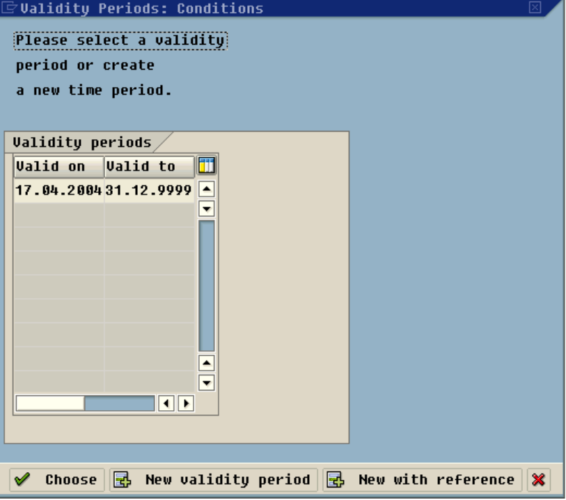Close window via title bar close icon
This screenshot has height=500, width=566.
pos(535,7)
